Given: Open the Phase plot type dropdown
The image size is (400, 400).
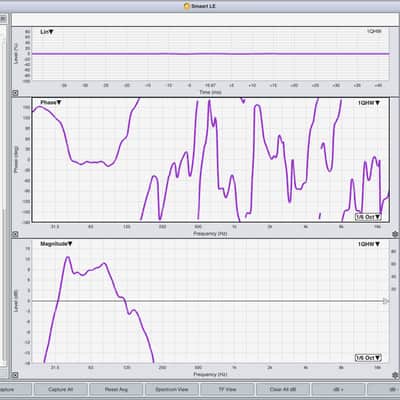Looking at the screenshot, I should coord(51,103).
